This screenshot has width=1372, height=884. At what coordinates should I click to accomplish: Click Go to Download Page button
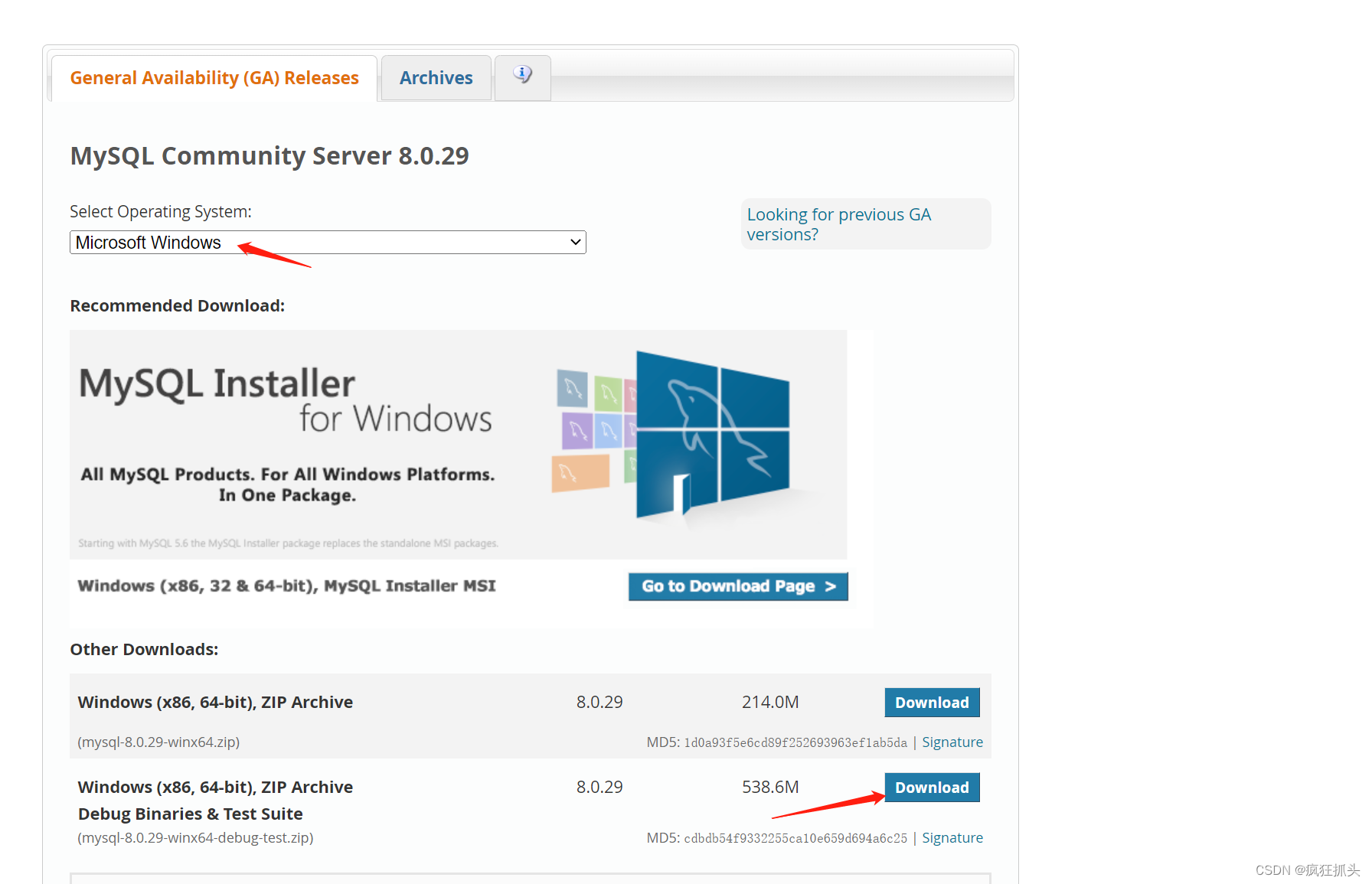(x=738, y=586)
